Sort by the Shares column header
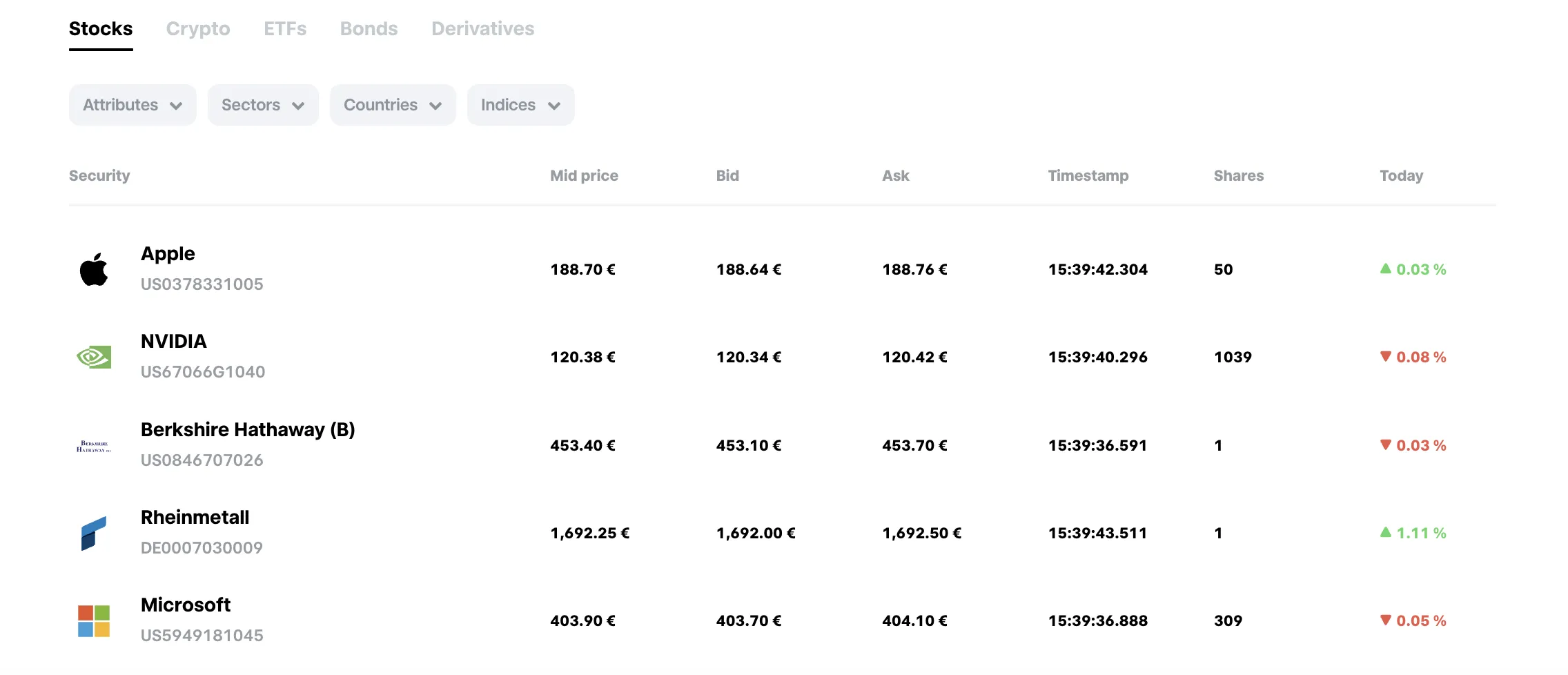The height and width of the screenshot is (675, 1568). coord(1239,176)
